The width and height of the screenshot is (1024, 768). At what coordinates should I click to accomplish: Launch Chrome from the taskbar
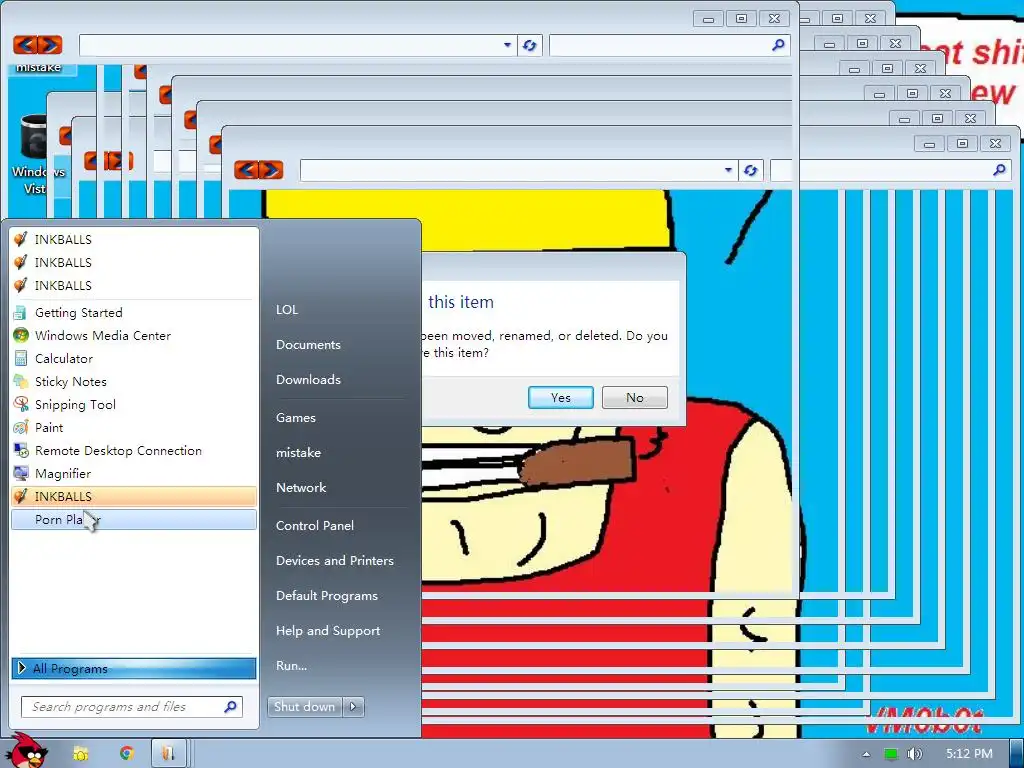tap(127, 754)
